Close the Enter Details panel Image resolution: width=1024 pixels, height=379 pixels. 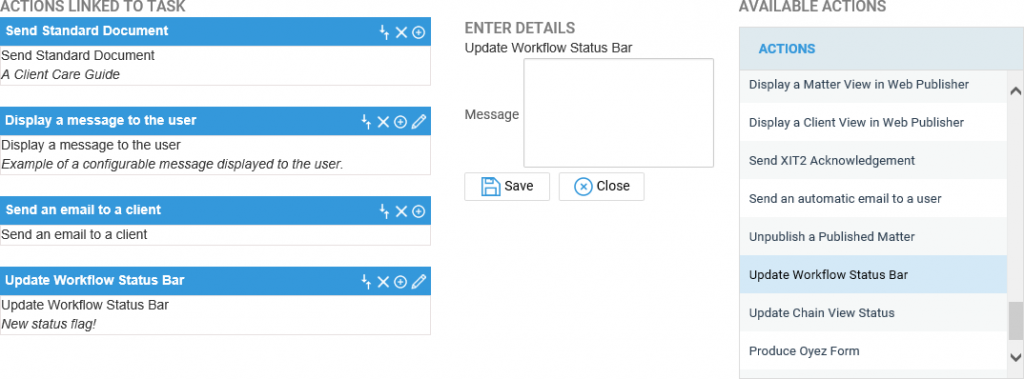[601, 186]
